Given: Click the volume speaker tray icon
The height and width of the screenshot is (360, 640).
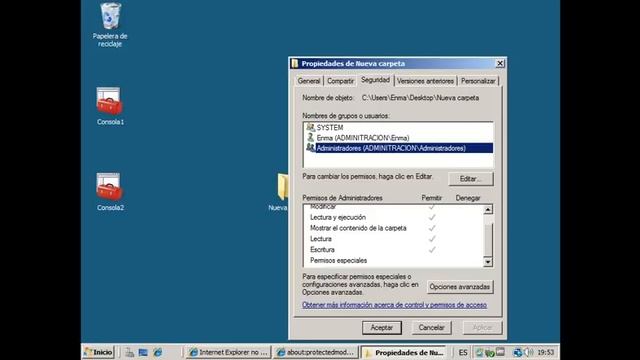Looking at the screenshot, I should click(529, 352).
